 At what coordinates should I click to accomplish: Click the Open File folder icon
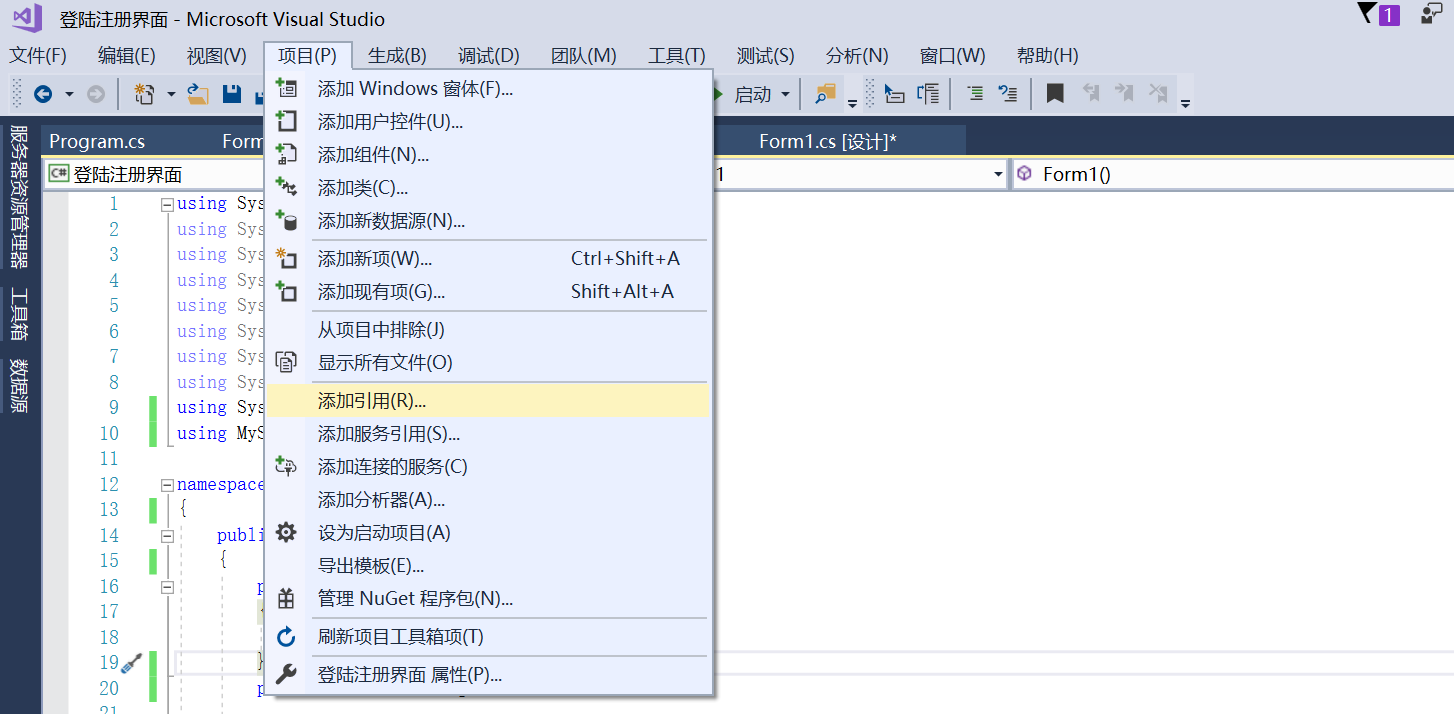(196, 93)
